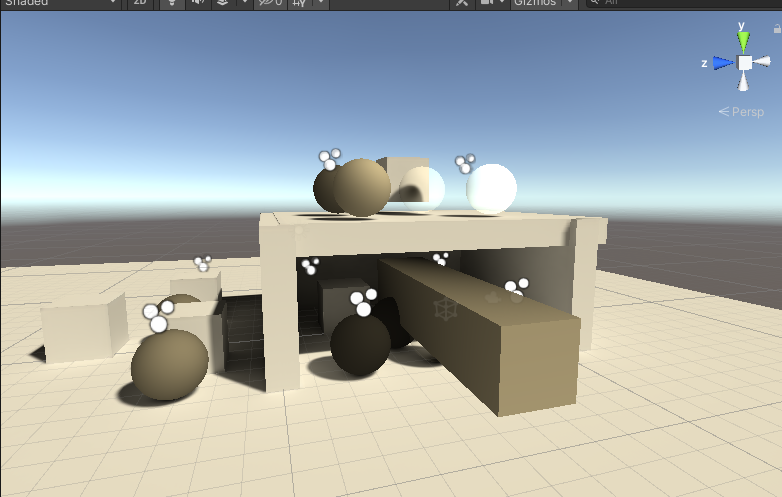This screenshot has height=497, width=782.
Task: Expand the dropdown arrow beside Gizmos
Action: tap(570, 3)
